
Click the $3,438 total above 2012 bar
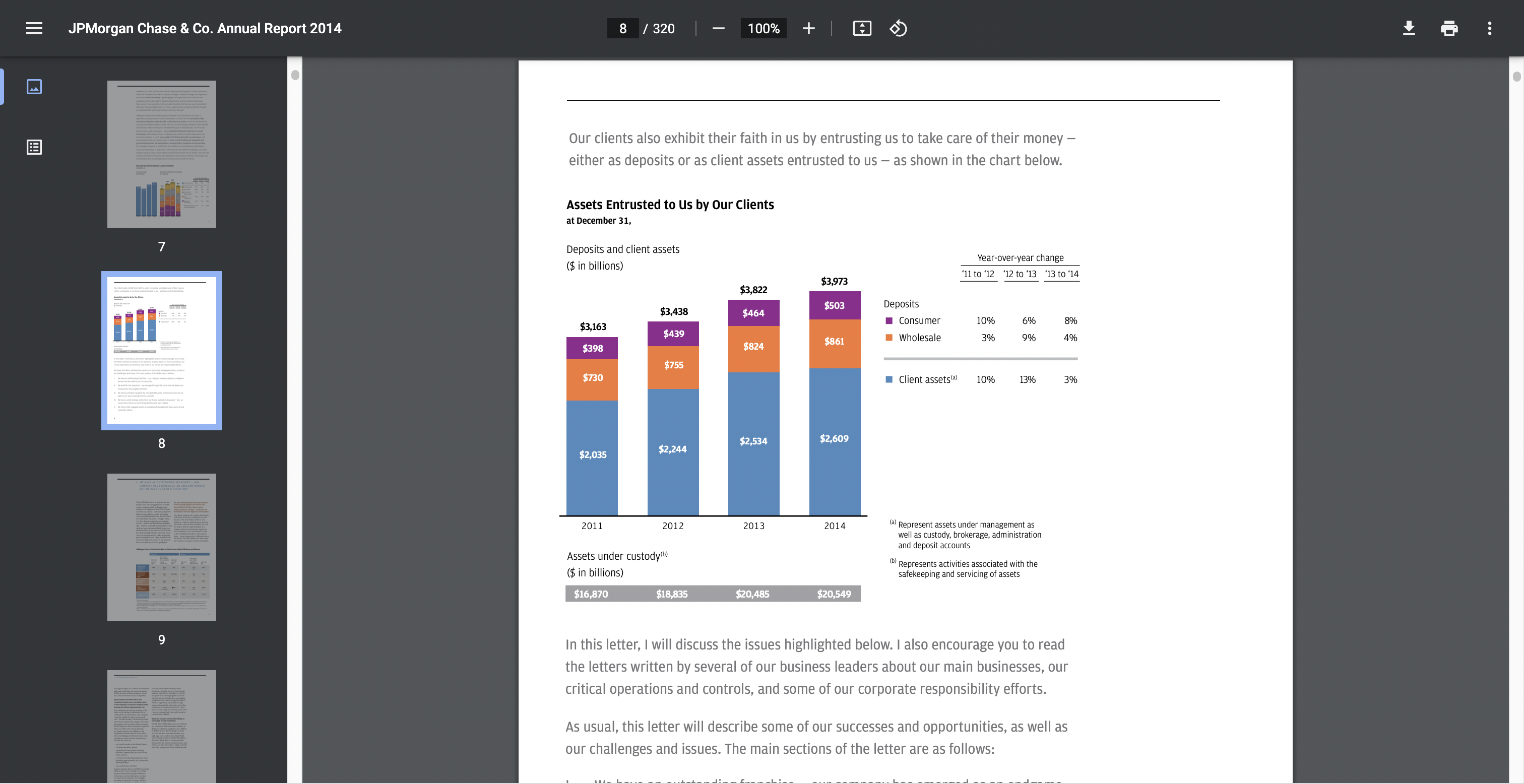click(674, 312)
